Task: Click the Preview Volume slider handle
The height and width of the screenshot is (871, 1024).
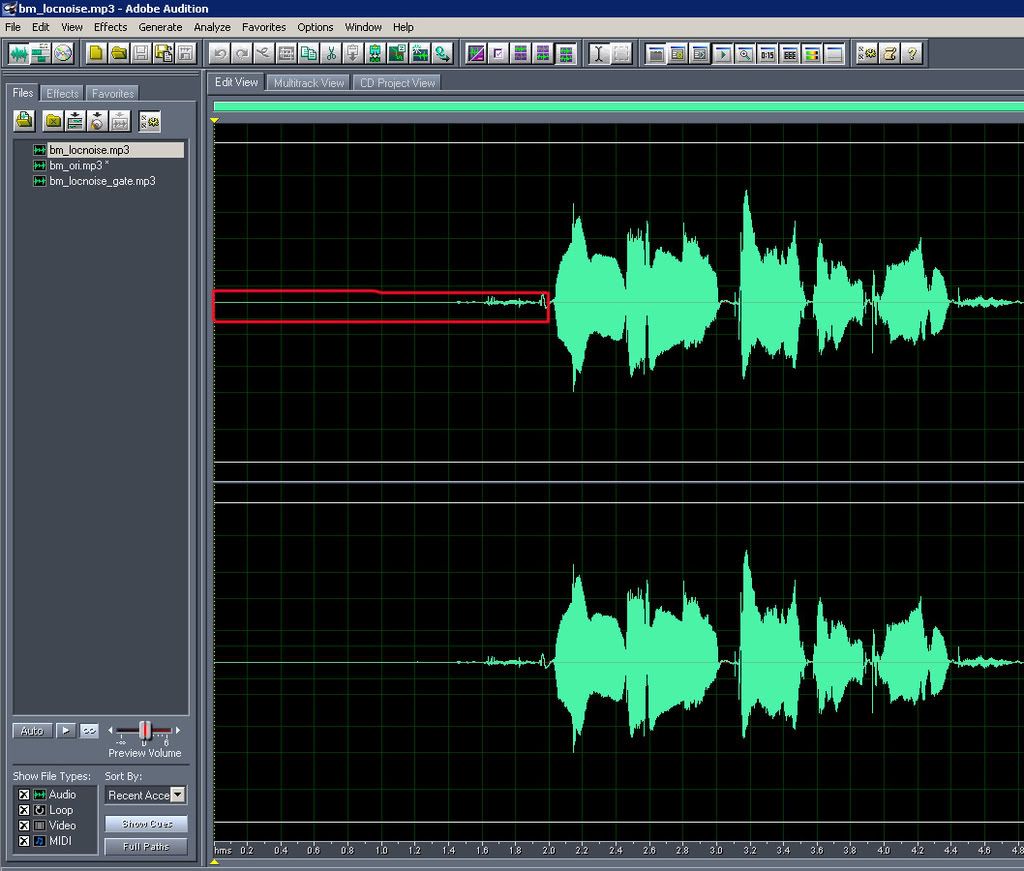Action: (x=146, y=731)
